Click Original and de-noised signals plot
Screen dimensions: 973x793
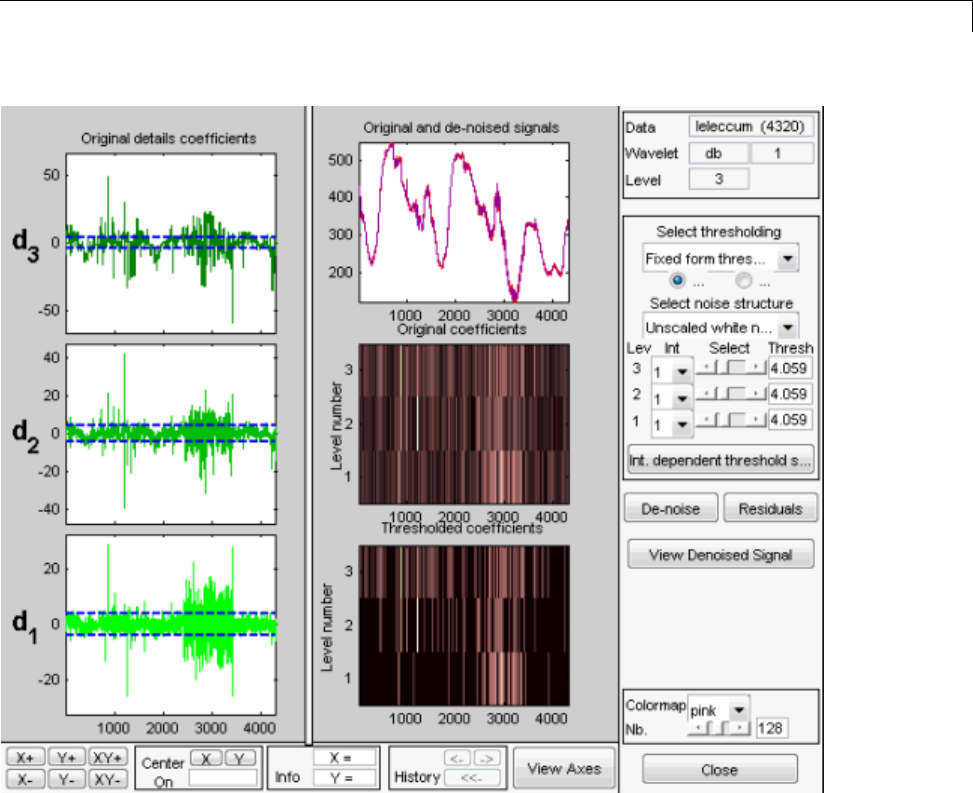[x=464, y=223]
